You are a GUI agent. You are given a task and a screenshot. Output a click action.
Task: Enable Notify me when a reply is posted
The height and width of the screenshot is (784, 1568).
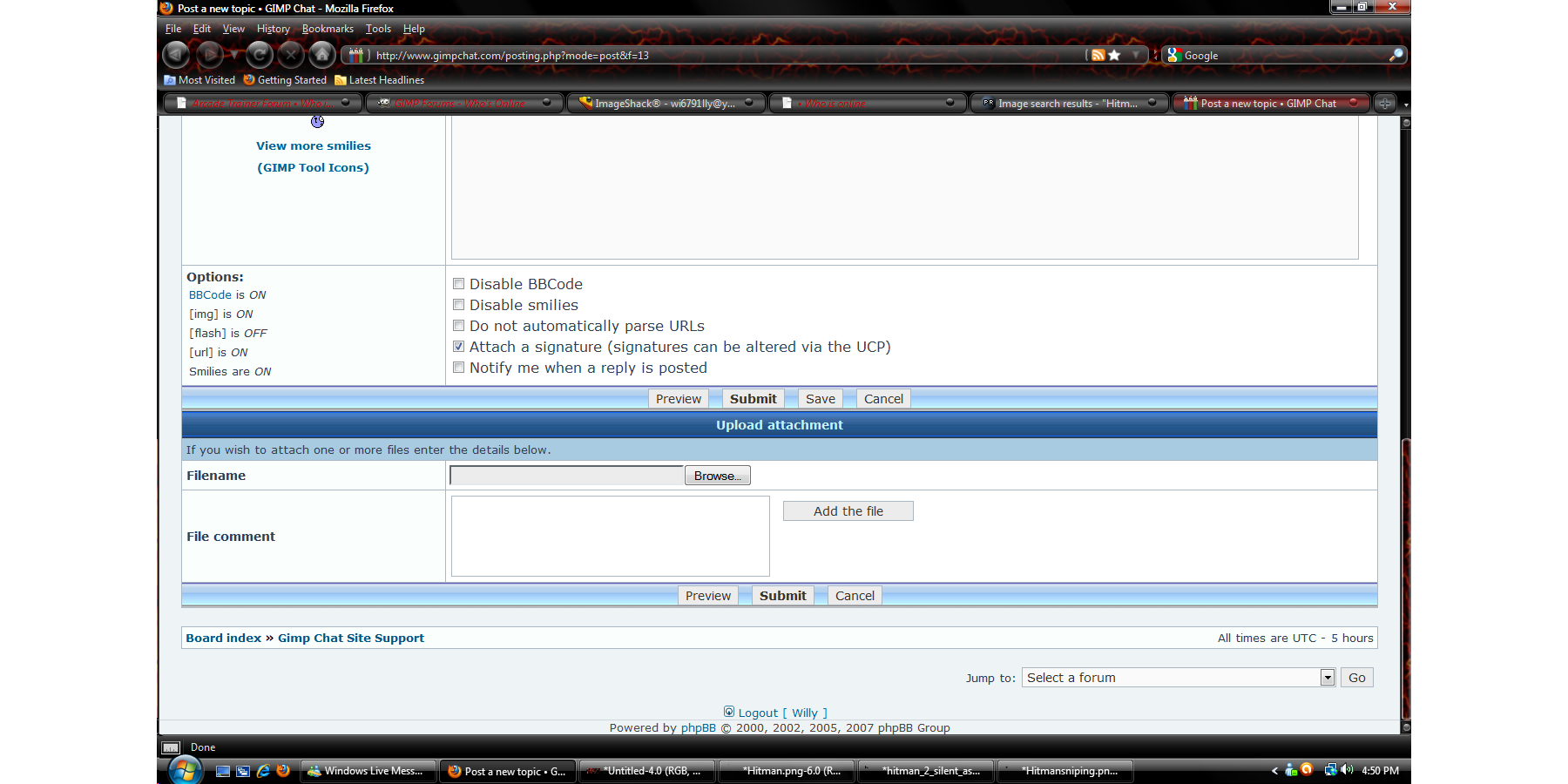tap(458, 368)
